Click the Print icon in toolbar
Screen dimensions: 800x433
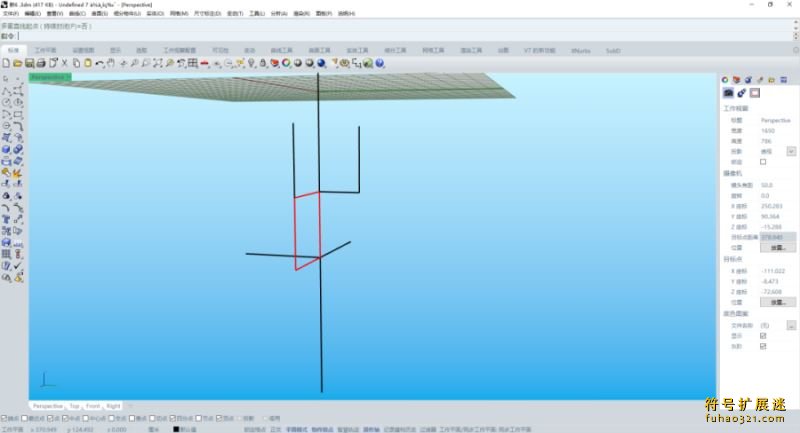tap(41, 63)
